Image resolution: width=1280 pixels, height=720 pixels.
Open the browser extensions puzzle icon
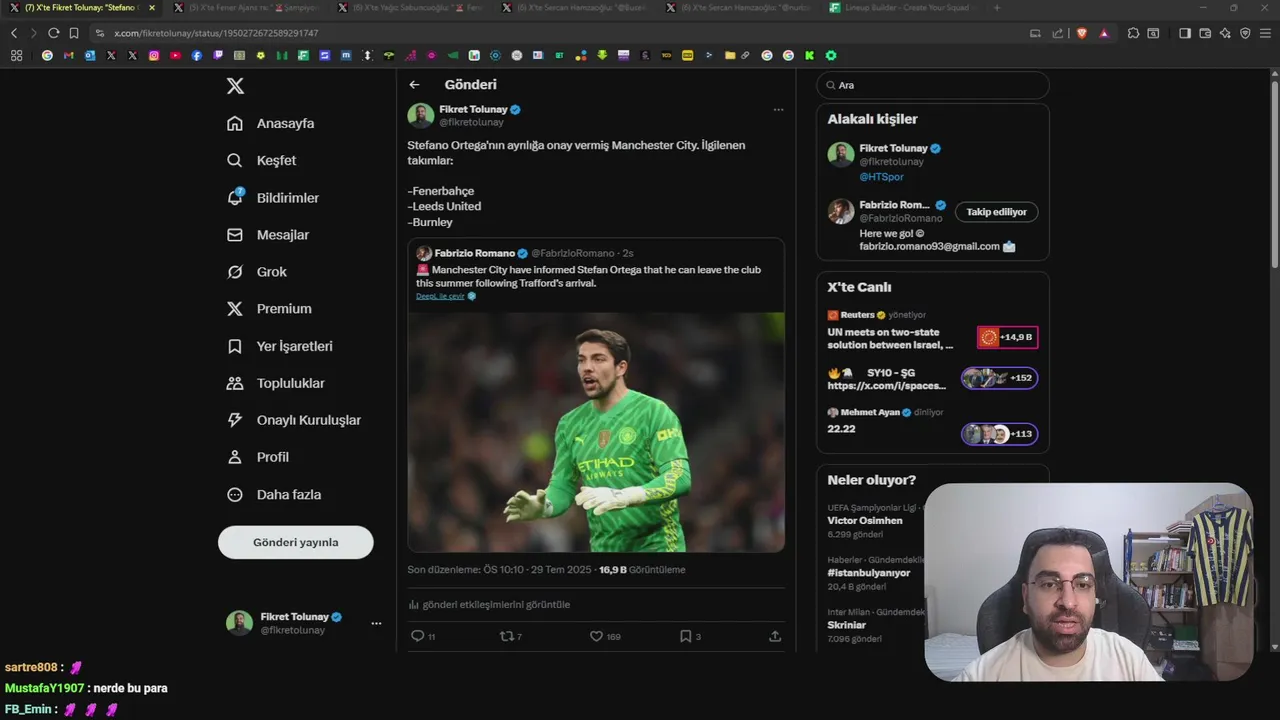[1133, 33]
